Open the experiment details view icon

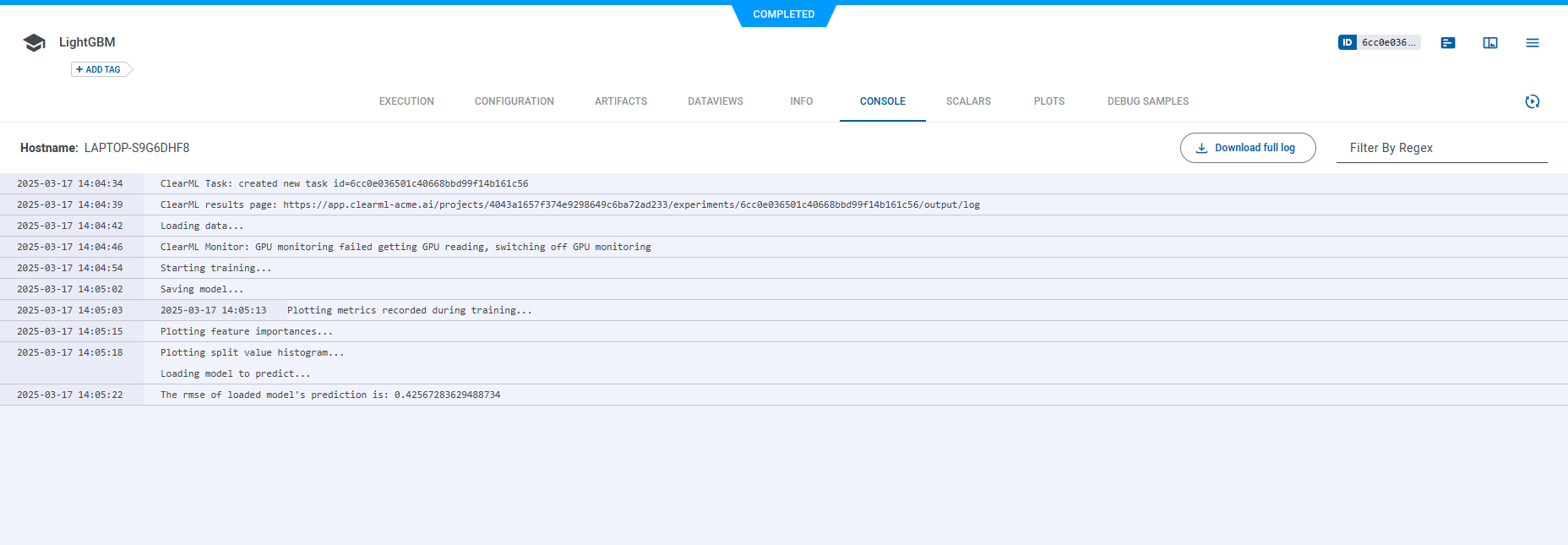(x=1447, y=43)
